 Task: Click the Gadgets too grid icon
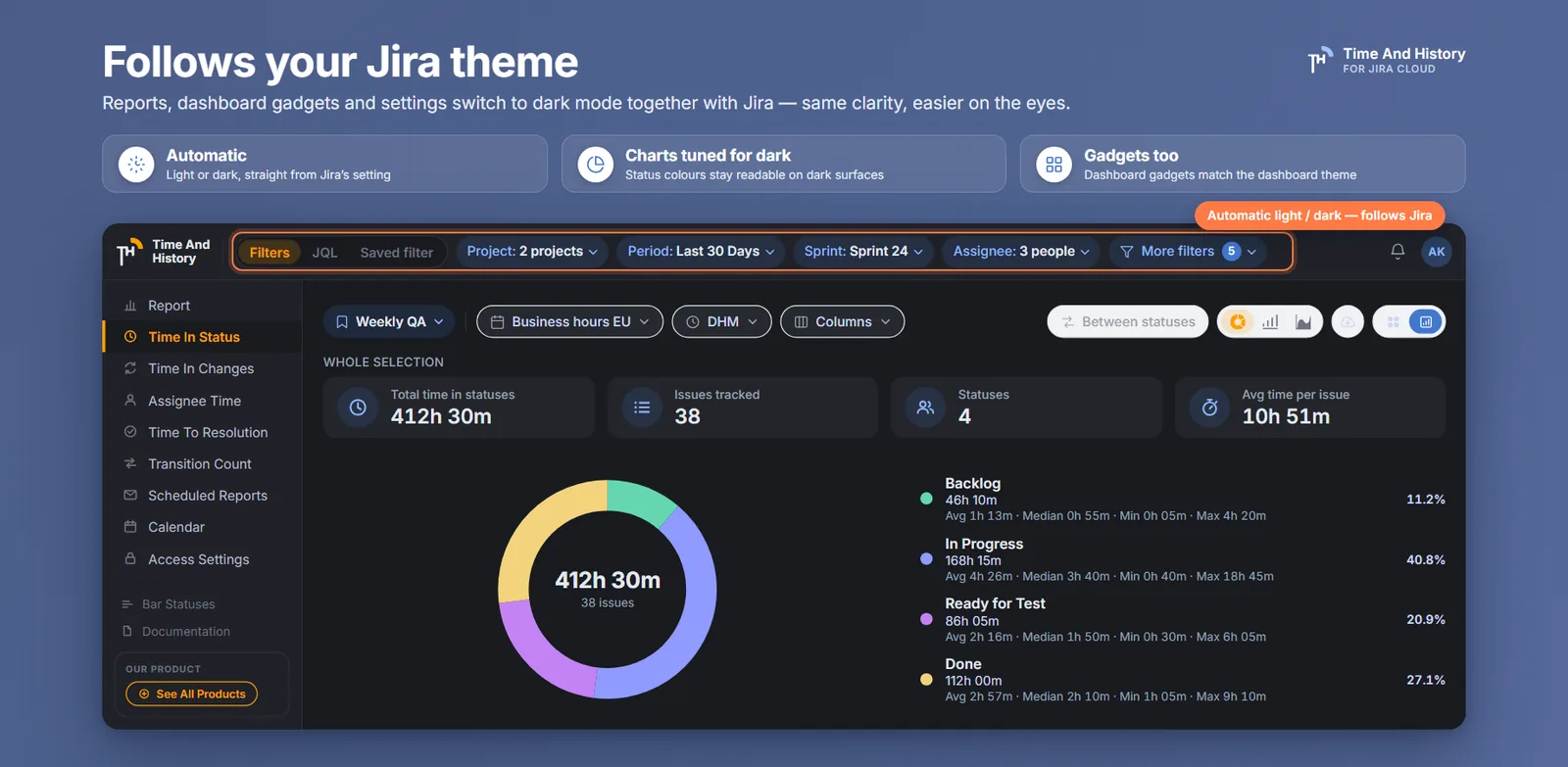[x=1054, y=165]
